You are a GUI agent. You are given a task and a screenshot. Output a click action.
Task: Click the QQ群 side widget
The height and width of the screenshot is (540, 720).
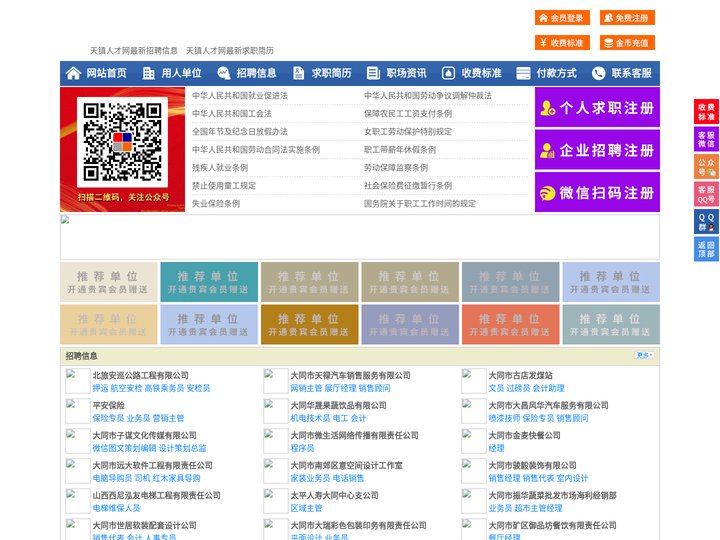click(706, 222)
